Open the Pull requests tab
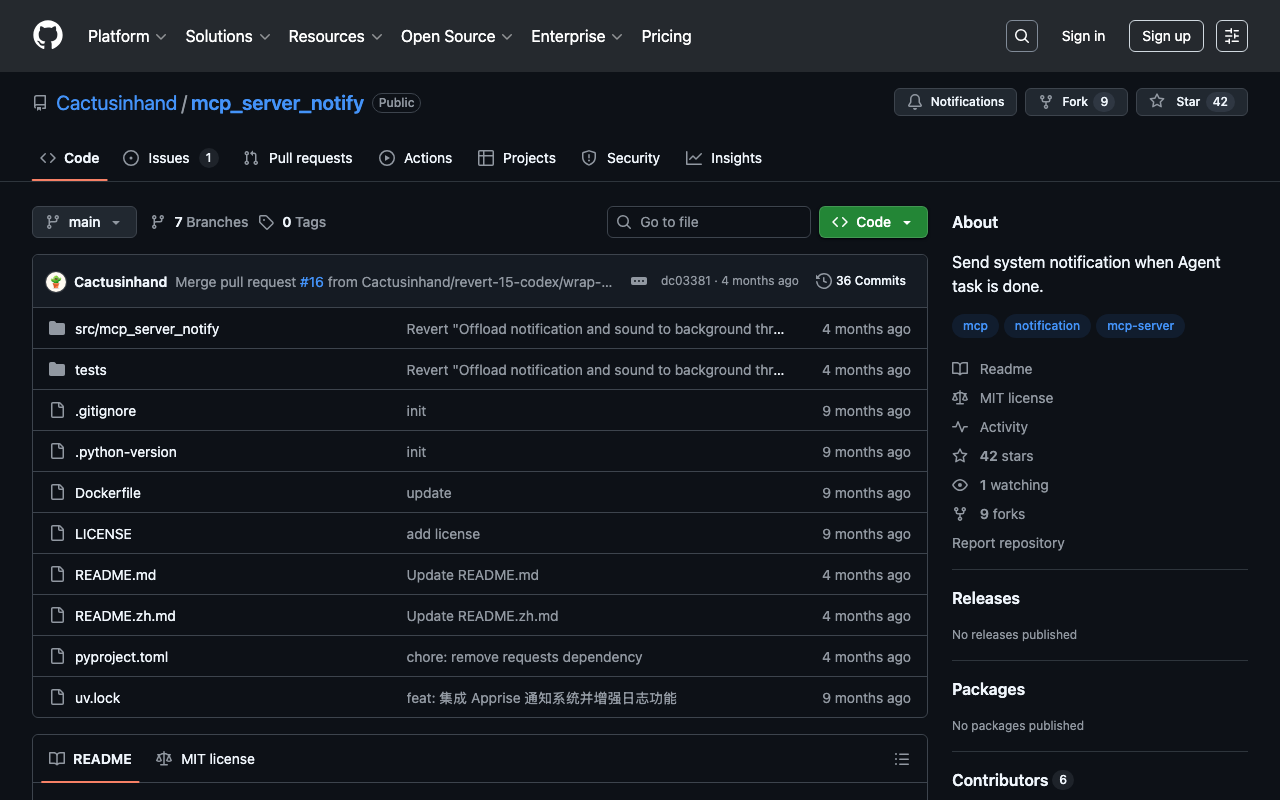 pyautogui.click(x=298, y=158)
